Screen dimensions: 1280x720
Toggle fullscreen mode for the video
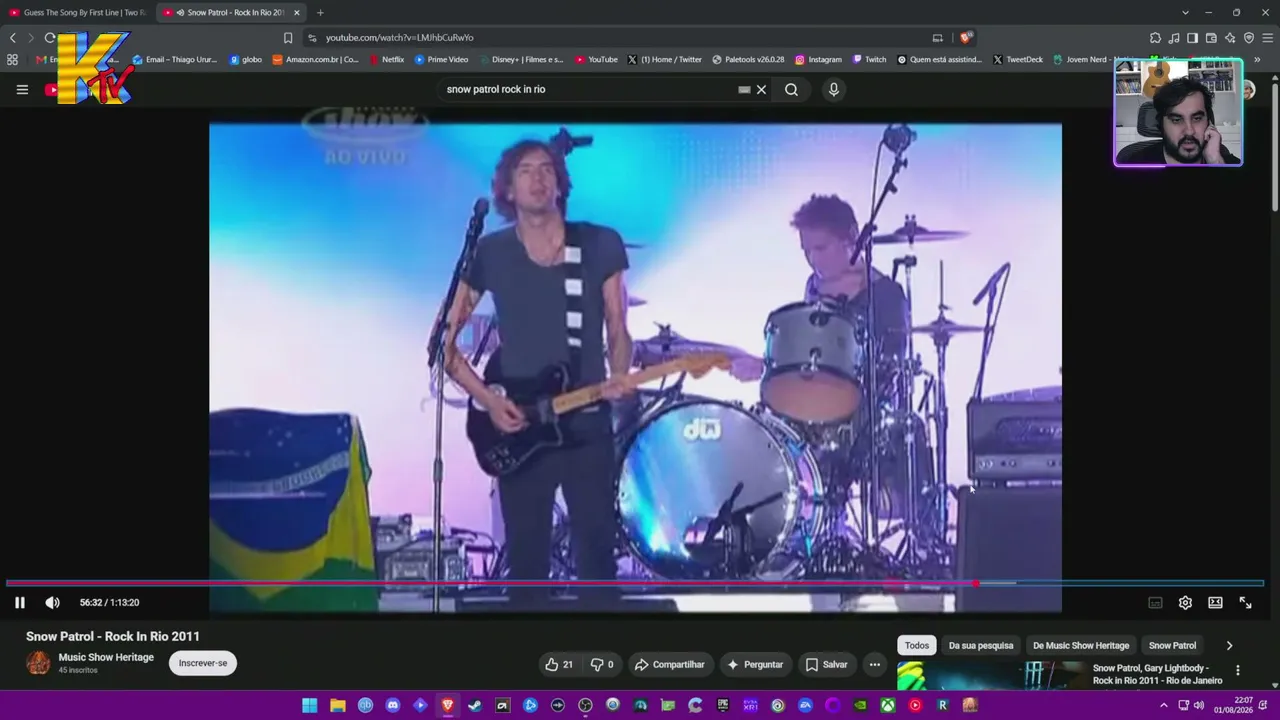coord(1245,602)
